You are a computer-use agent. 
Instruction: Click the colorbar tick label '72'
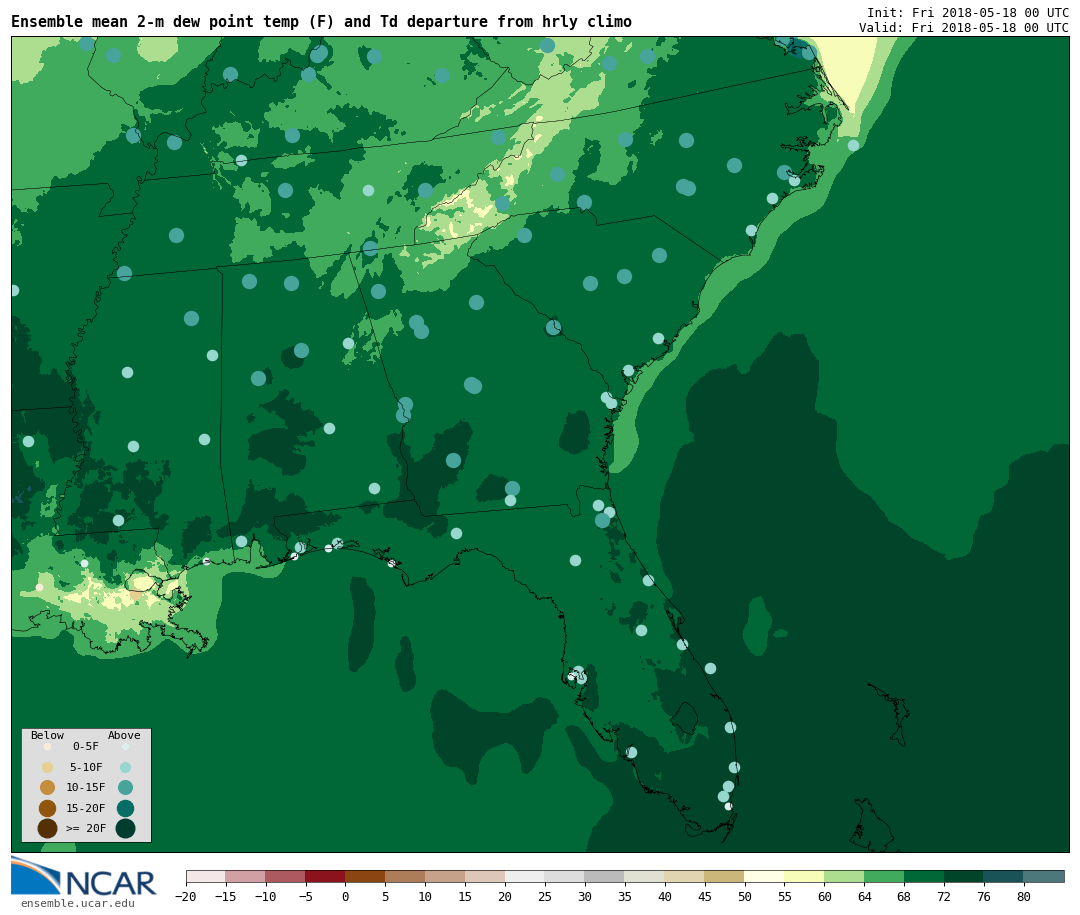944,897
